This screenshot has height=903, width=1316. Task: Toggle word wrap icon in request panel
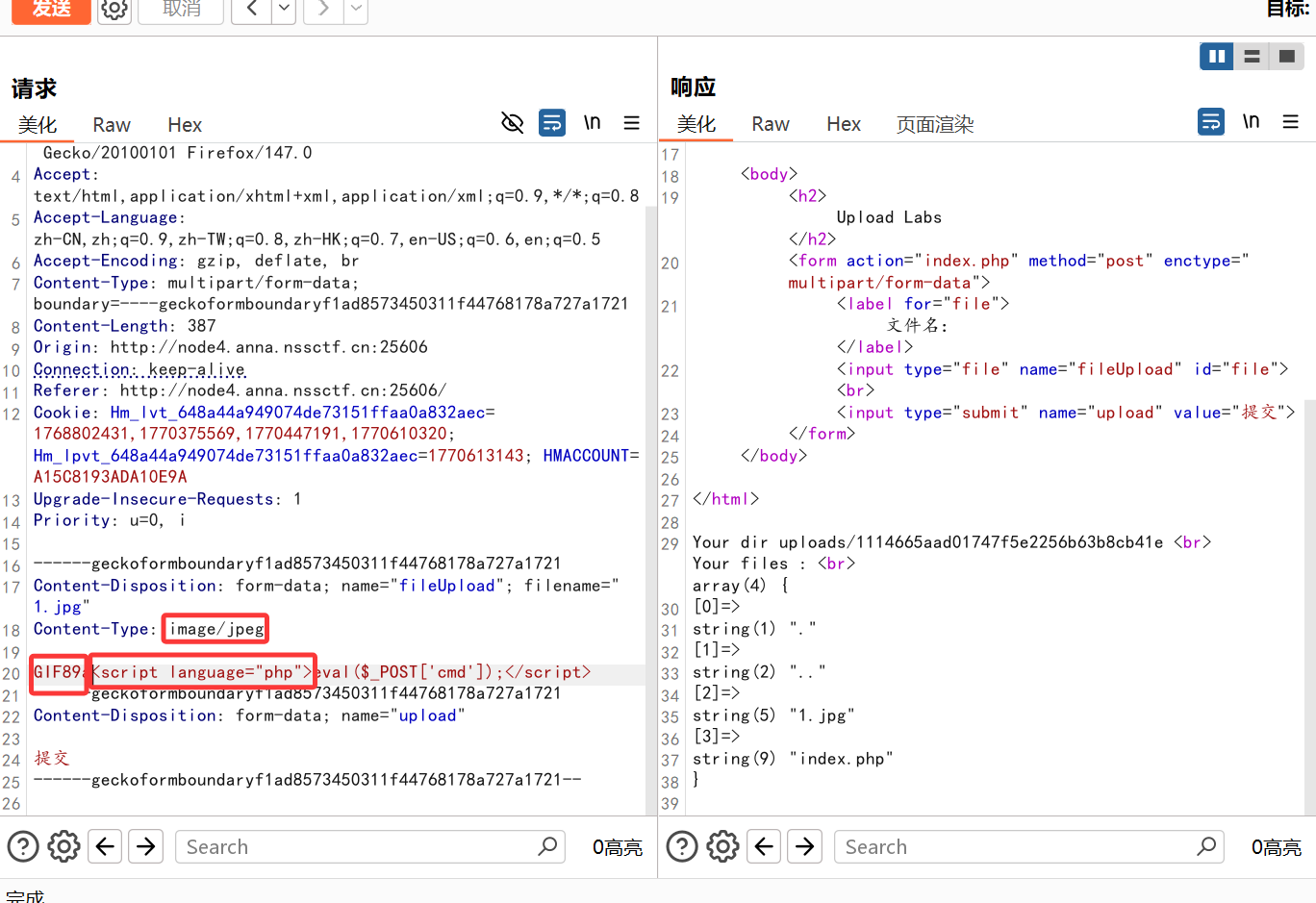[552, 122]
